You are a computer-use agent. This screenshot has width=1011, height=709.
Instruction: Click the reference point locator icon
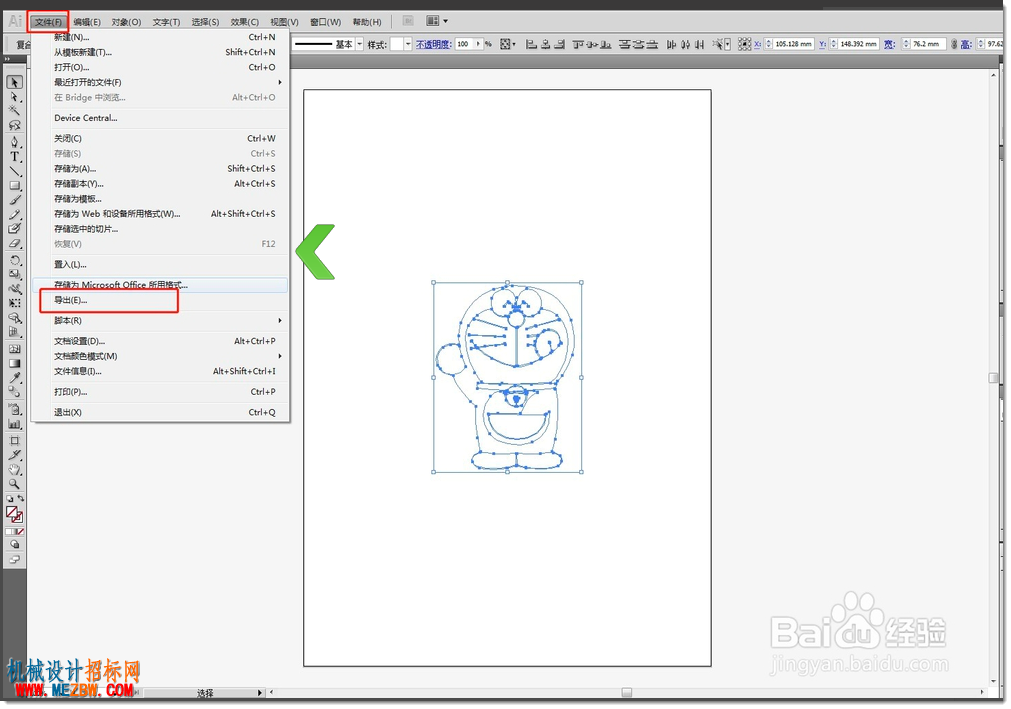744,44
